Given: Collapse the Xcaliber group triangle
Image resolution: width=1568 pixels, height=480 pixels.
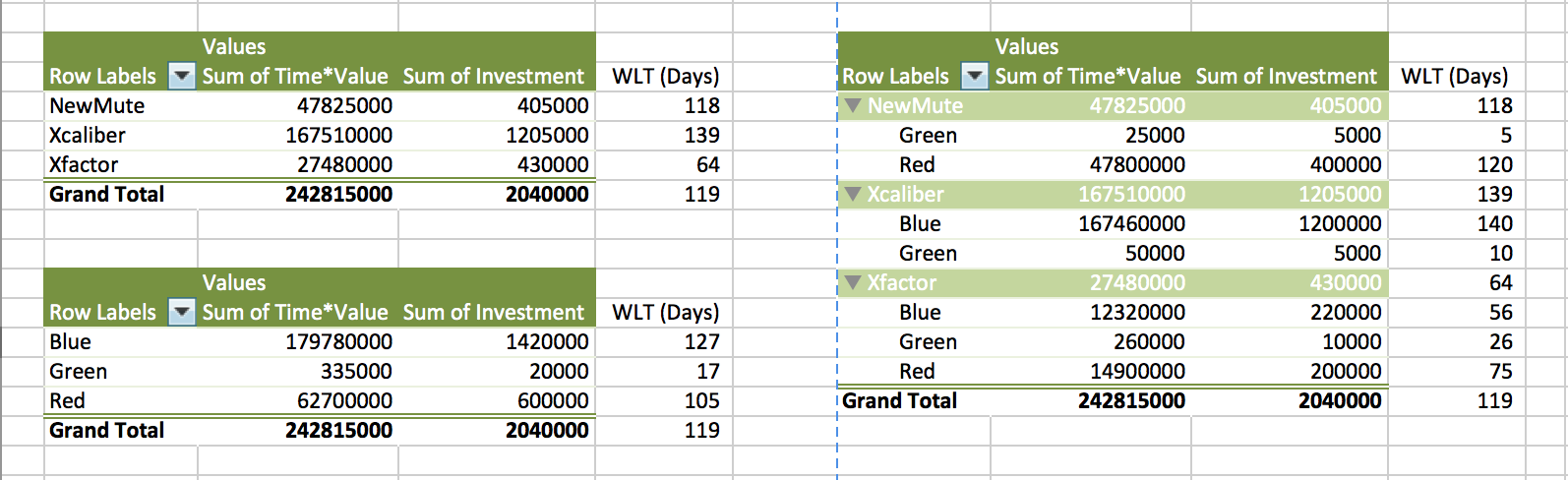Looking at the screenshot, I should pos(852,194).
